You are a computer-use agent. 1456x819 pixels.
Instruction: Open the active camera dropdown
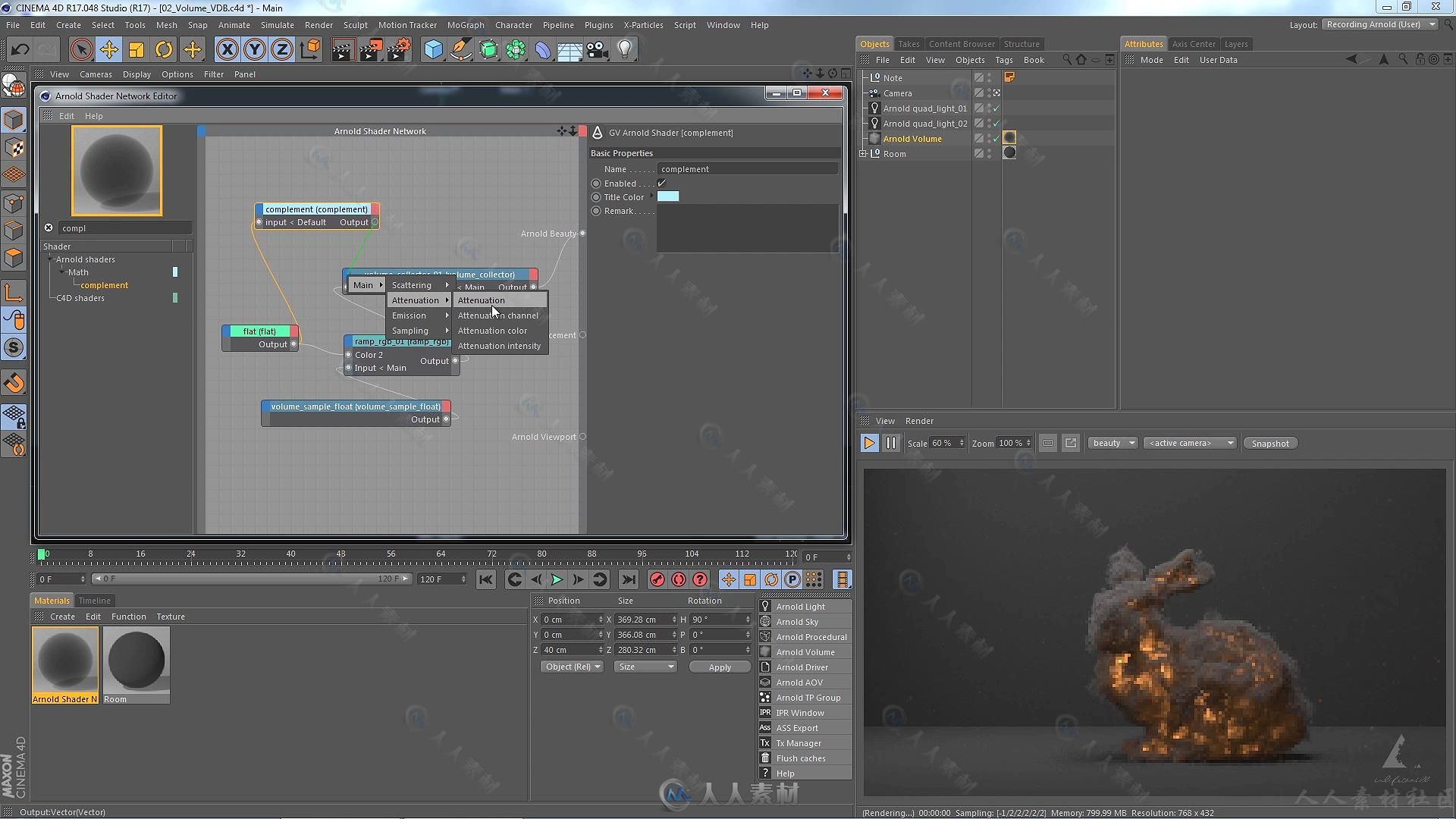pyautogui.click(x=1190, y=443)
